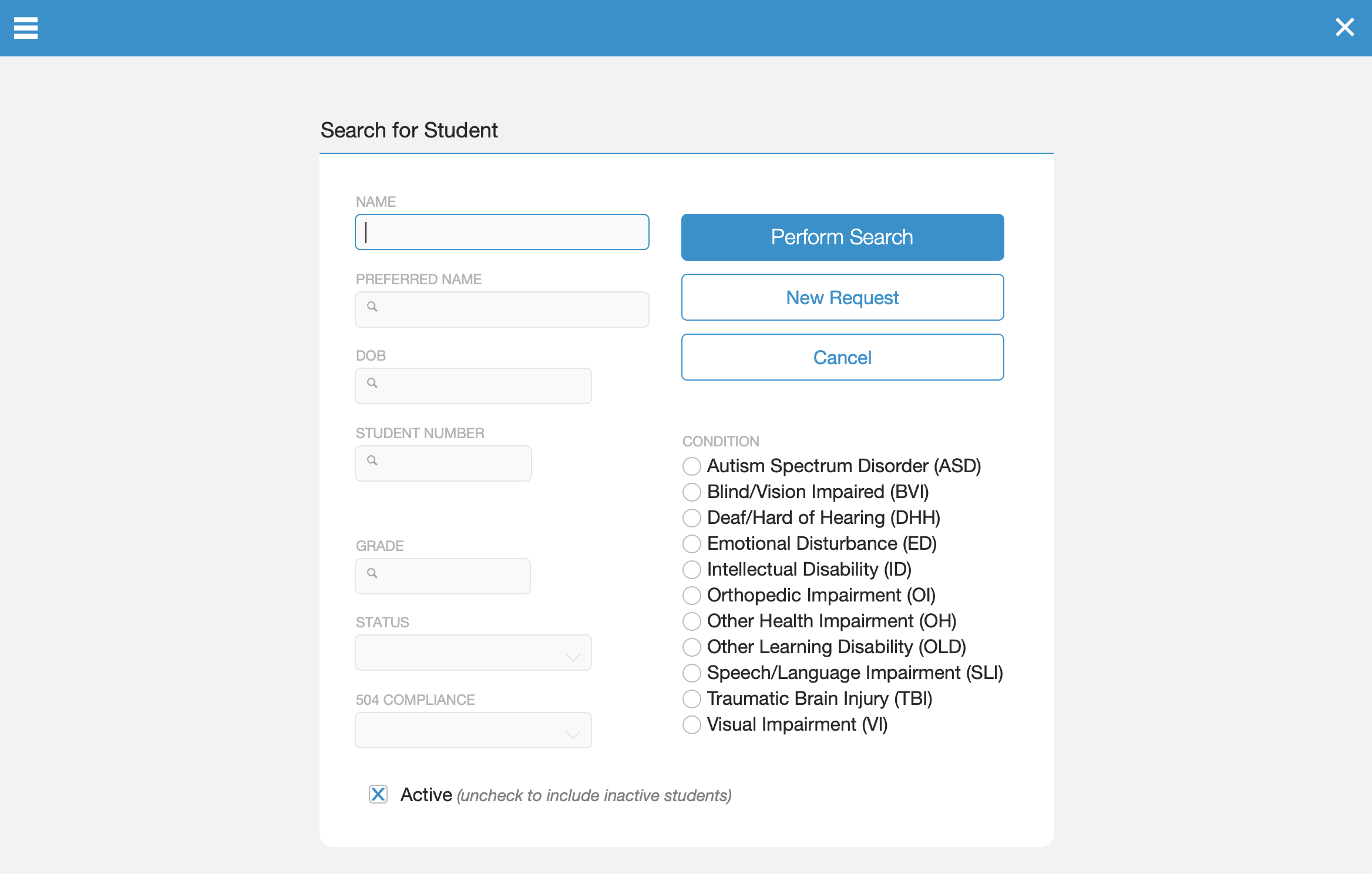1372x874 pixels.
Task: Open the hamburger menu icon
Action: pyautogui.click(x=26, y=28)
